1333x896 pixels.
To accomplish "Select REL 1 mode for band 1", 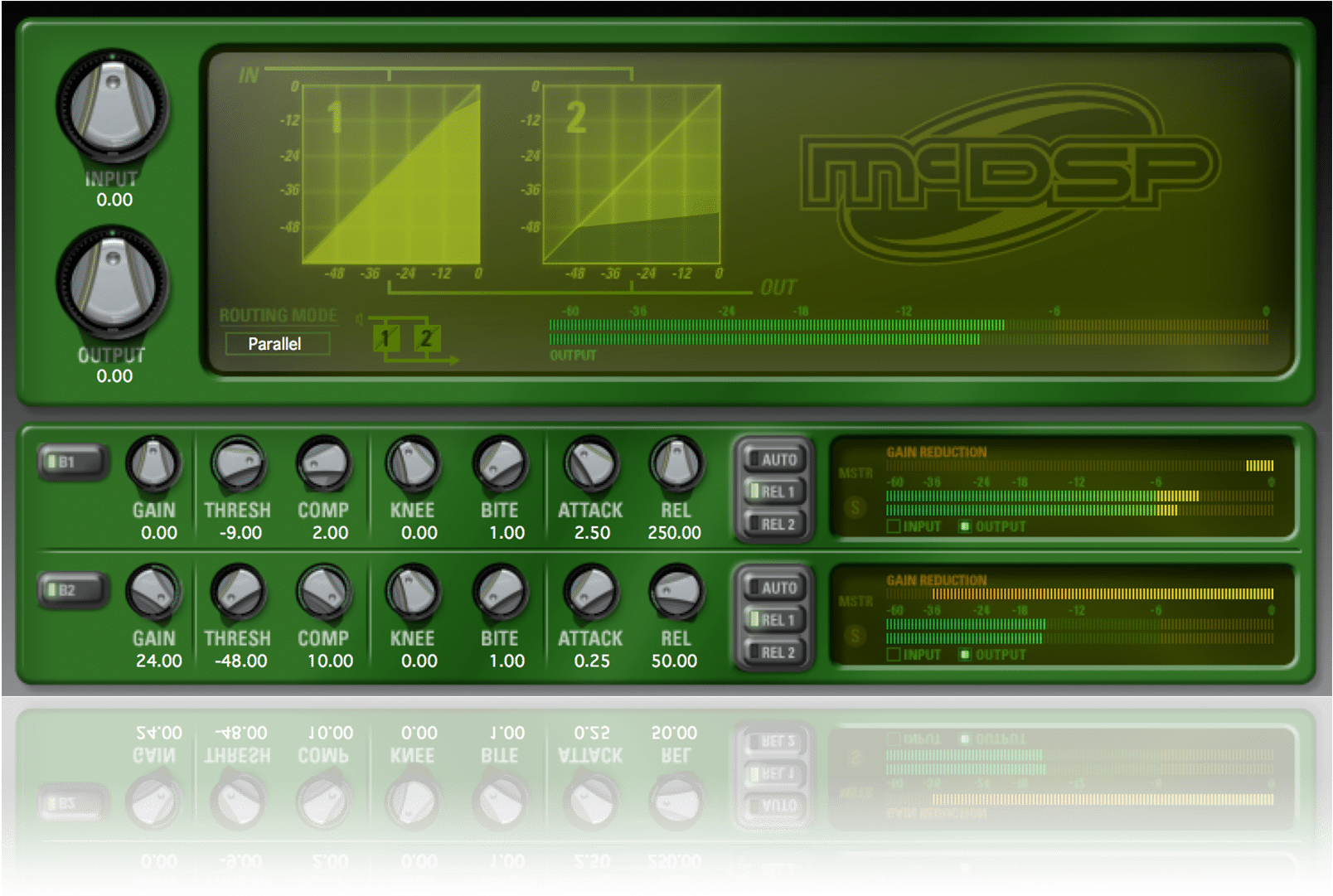I will point(773,492).
